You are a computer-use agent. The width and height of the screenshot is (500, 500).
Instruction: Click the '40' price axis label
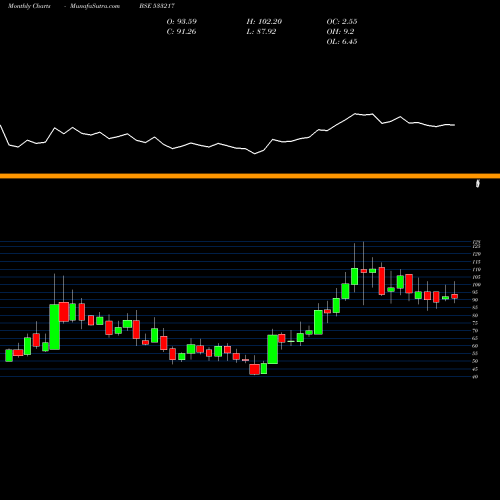tap(475, 377)
